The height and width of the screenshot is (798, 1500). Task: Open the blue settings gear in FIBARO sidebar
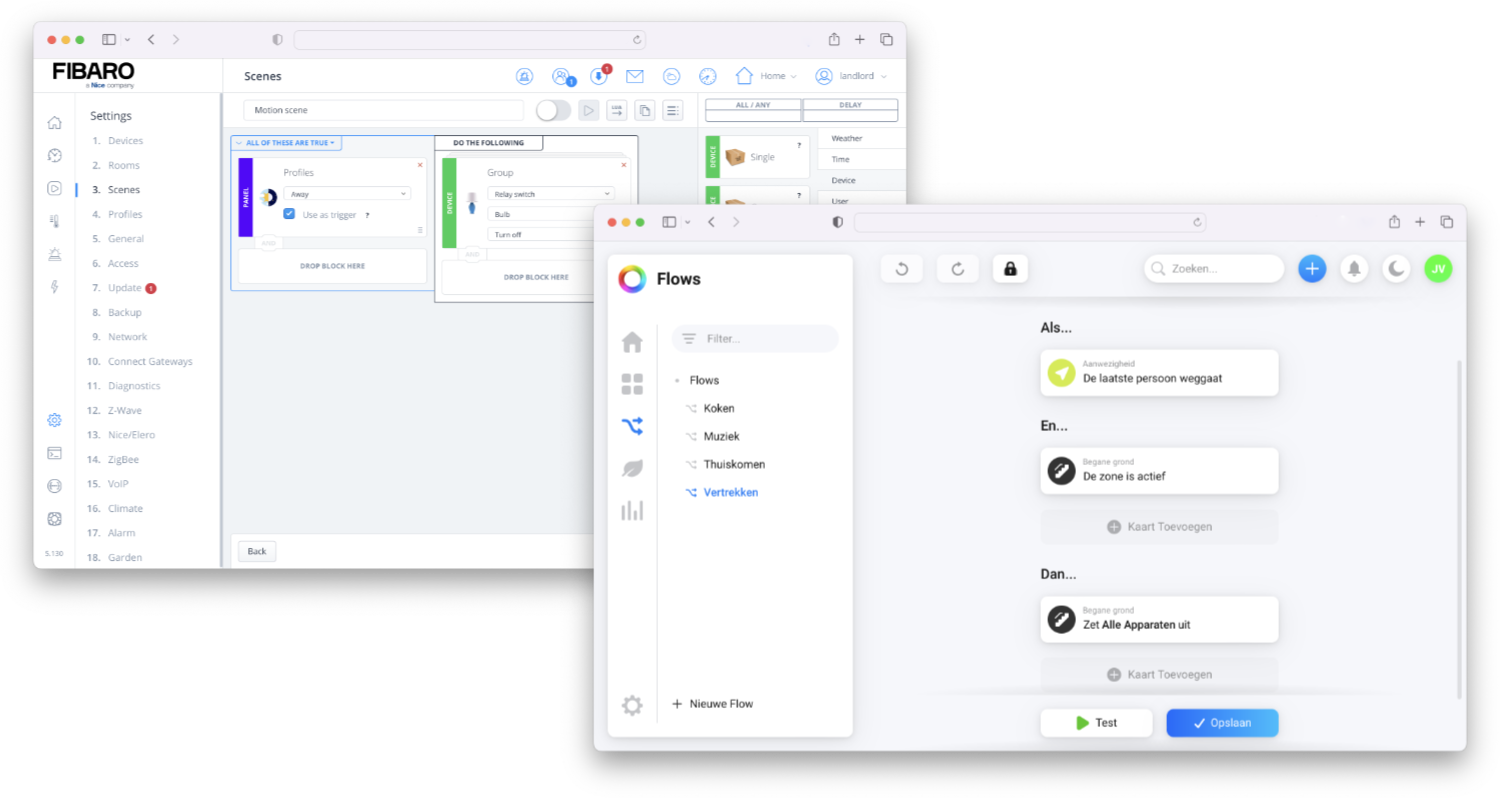point(54,420)
